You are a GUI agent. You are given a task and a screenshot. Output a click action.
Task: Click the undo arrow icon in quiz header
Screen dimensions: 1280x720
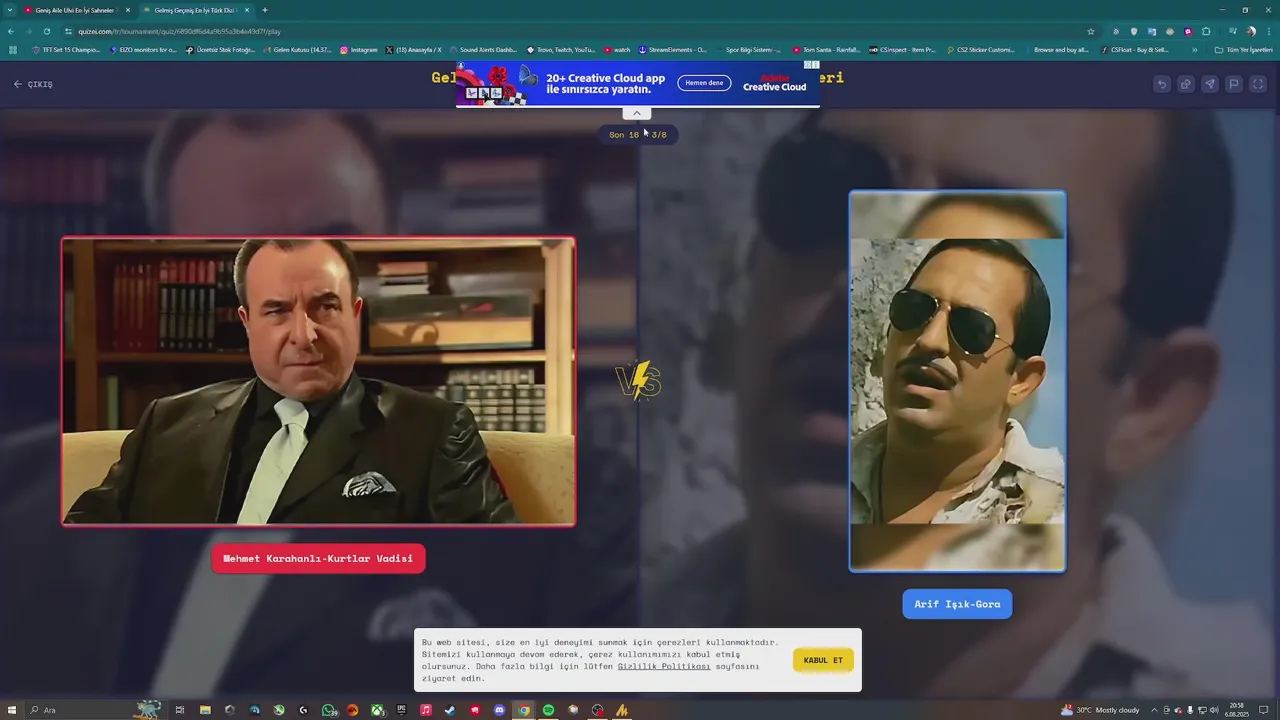point(1161,84)
